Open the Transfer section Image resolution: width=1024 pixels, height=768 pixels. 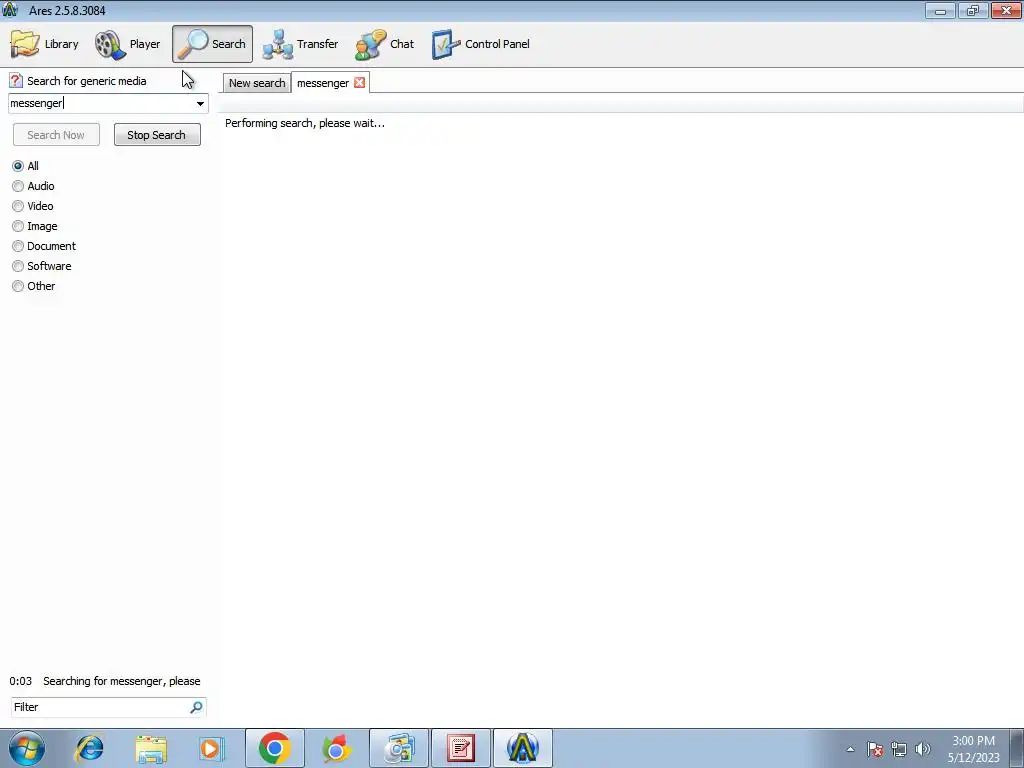(300, 44)
